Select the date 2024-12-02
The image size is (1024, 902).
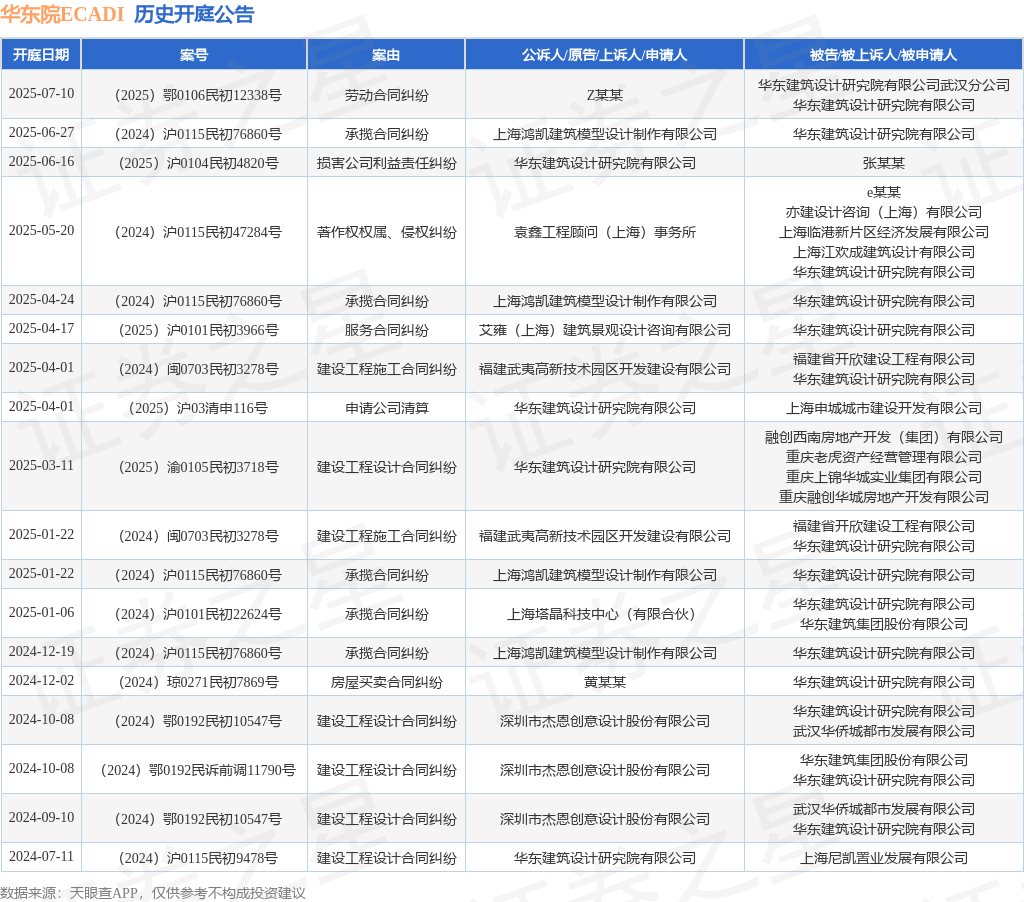(x=41, y=681)
